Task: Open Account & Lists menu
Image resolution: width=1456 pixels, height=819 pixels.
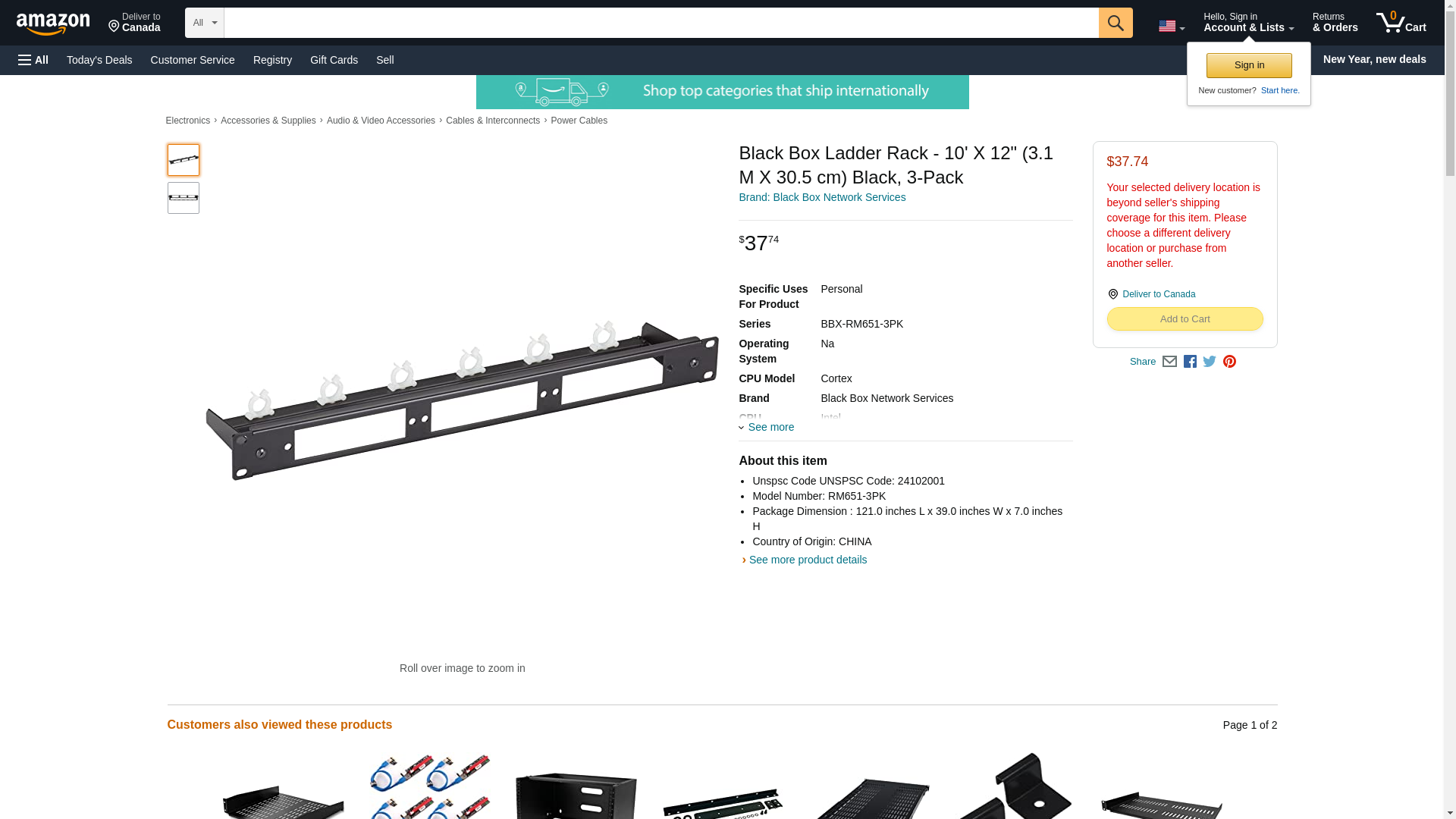Action: pos(1248,23)
